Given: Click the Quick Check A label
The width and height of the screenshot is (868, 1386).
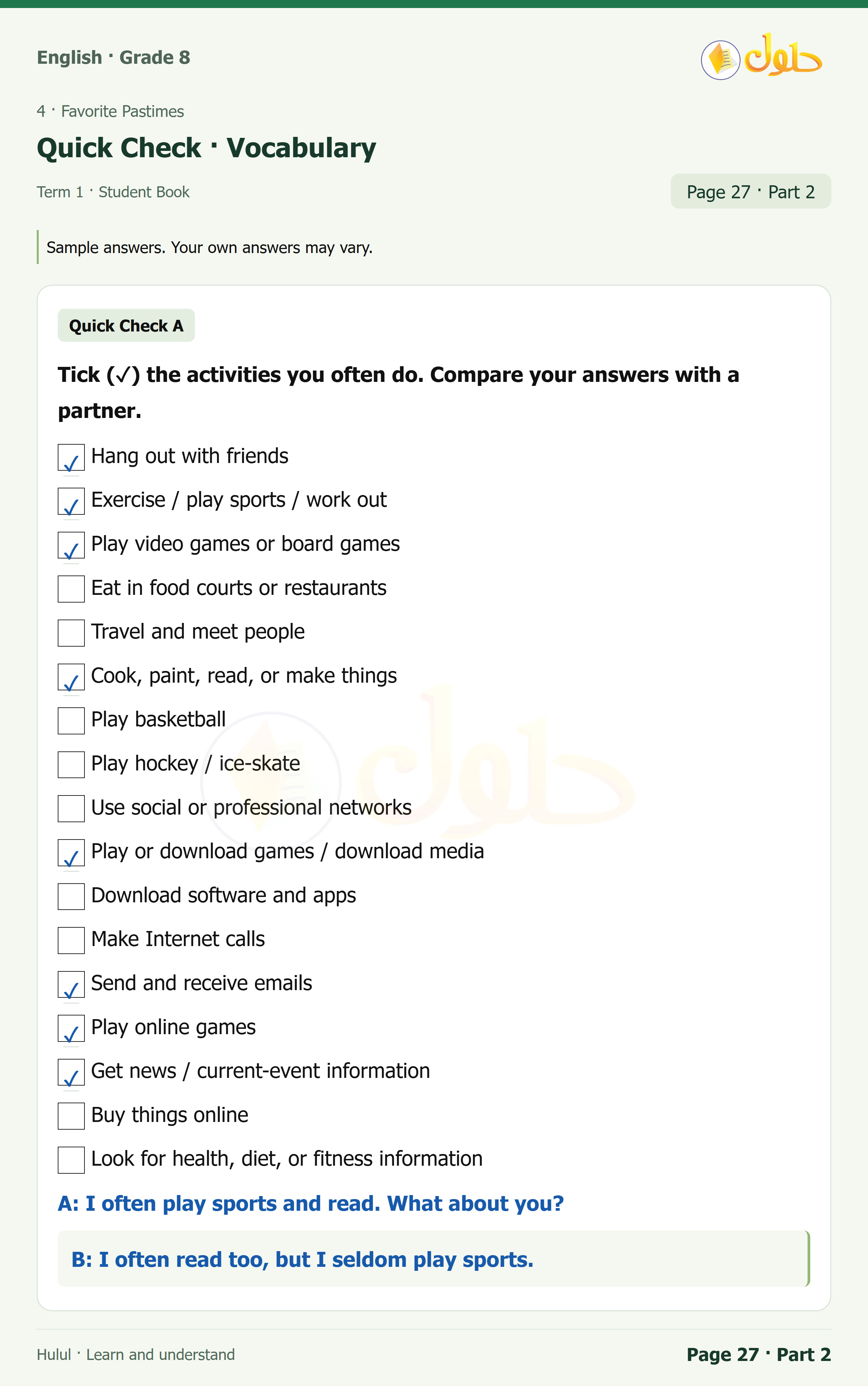Looking at the screenshot, I should point(126,325).
